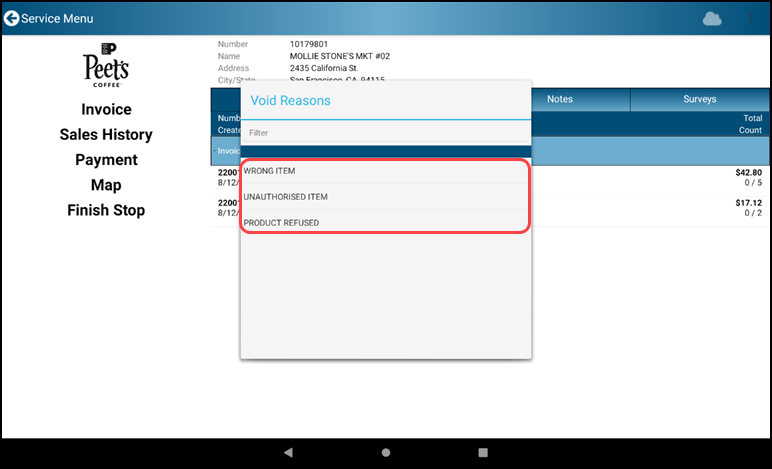The height and width of the screenshot is (469, 772).
Task: Select UNAUTHORISED ITEM void reason
Action: tap(386, 197)
